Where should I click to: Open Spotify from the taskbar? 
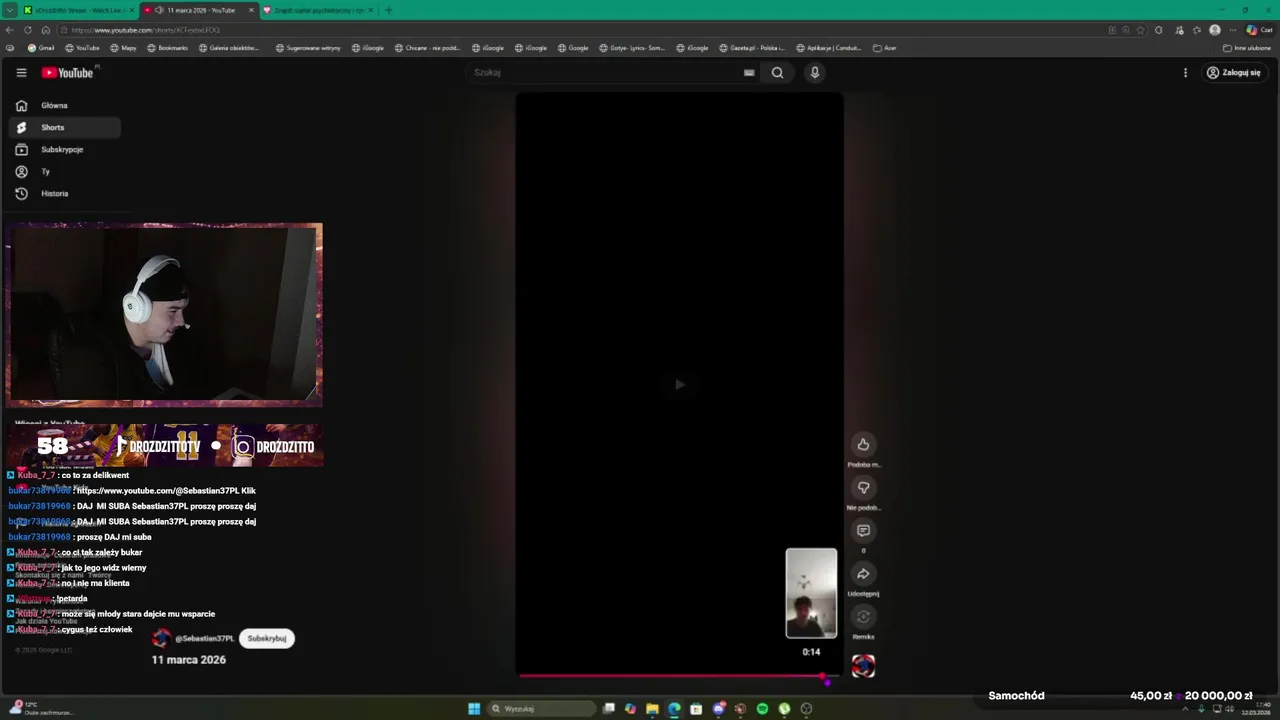coord(762,709)
